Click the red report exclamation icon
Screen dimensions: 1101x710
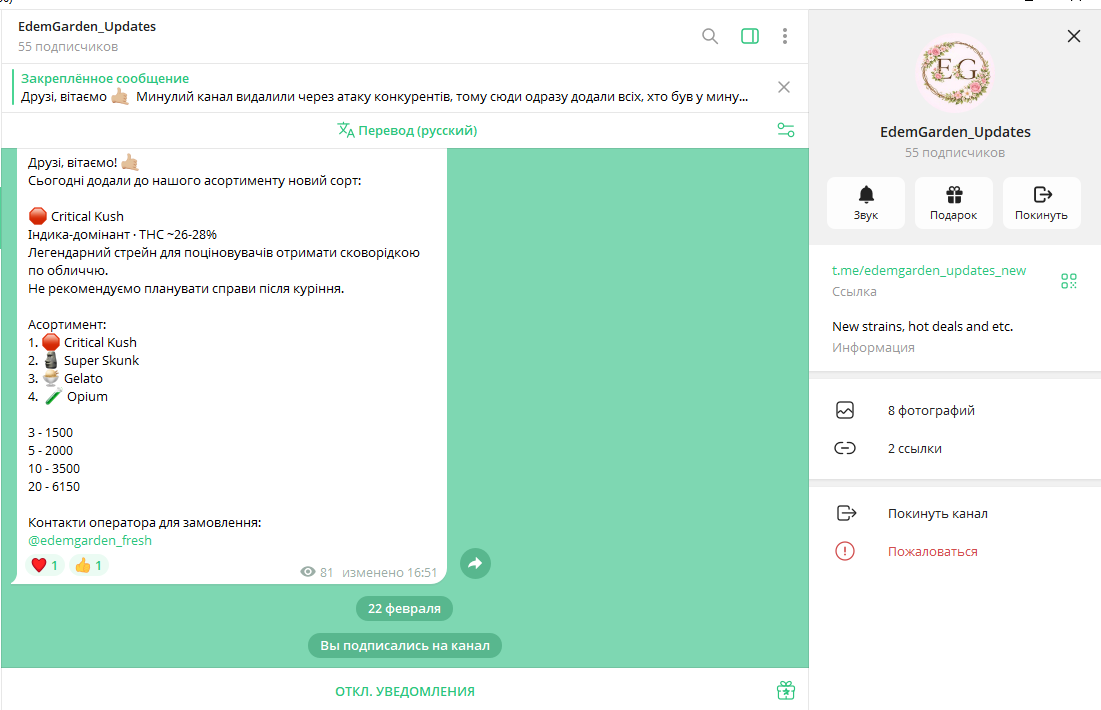point(845,551)
